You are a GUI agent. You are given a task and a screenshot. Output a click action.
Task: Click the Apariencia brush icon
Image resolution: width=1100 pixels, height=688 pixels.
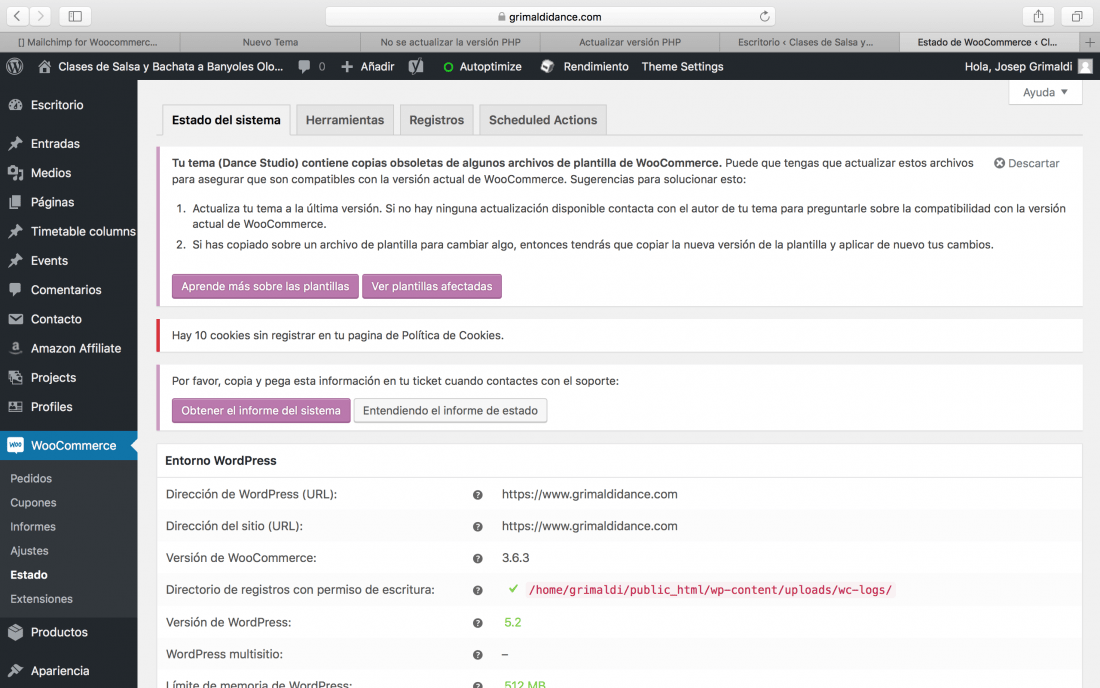[15, 670]
